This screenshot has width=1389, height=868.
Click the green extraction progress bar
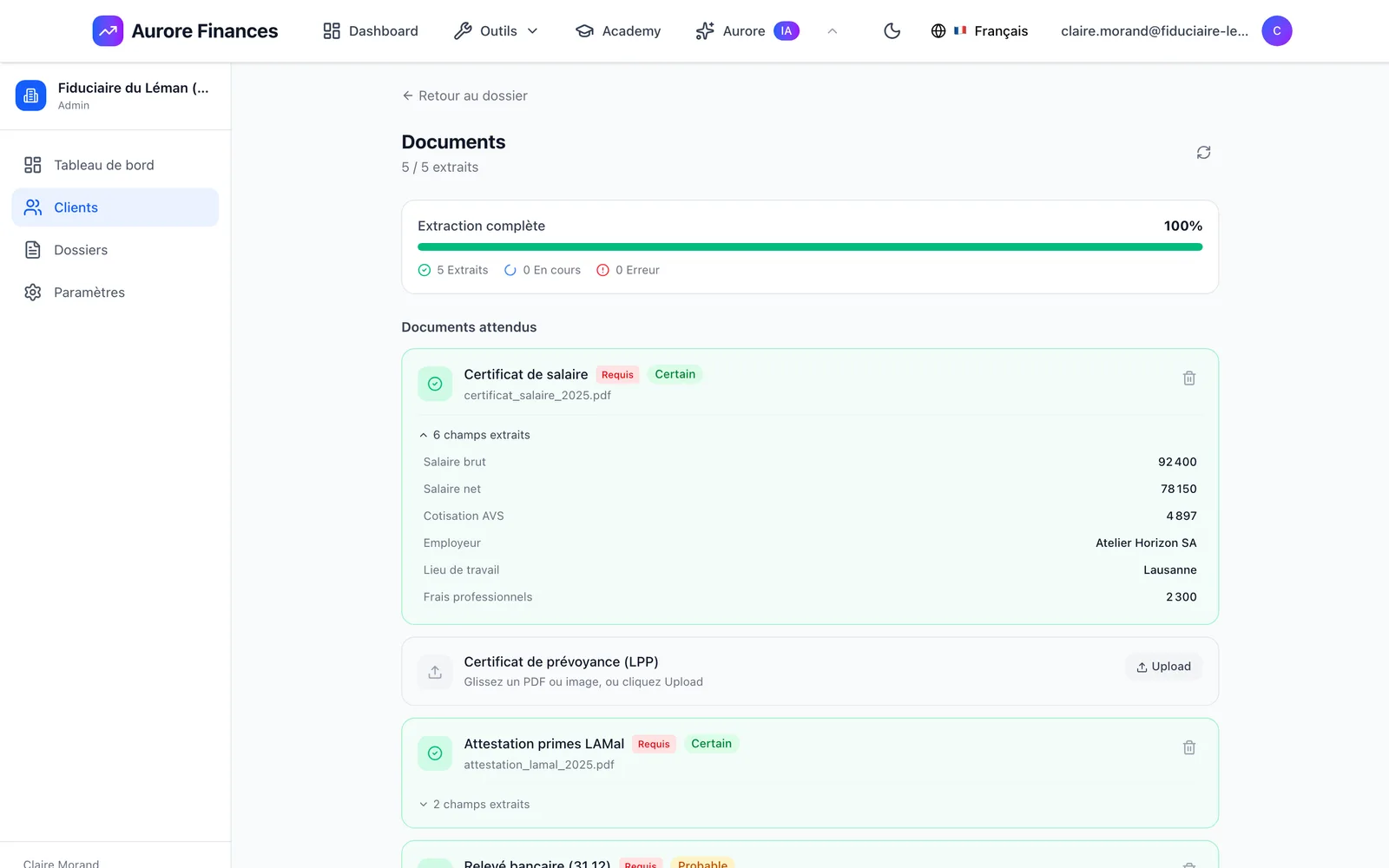(x=810, y=247)
